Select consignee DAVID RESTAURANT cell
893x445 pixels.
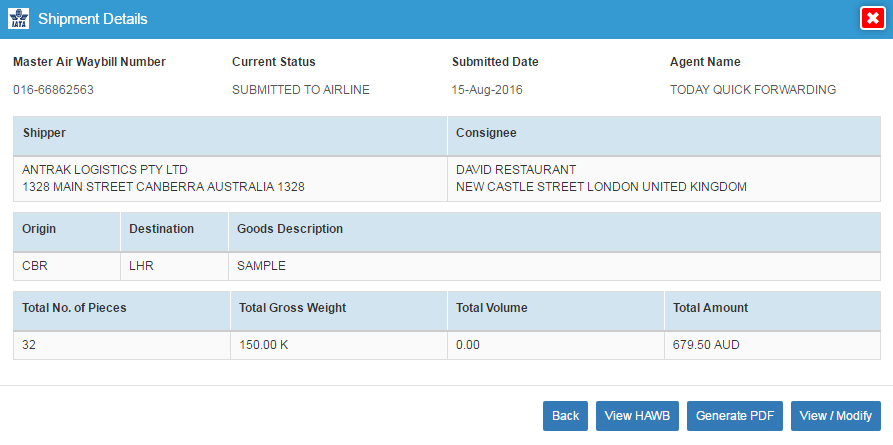click(664, 178)
